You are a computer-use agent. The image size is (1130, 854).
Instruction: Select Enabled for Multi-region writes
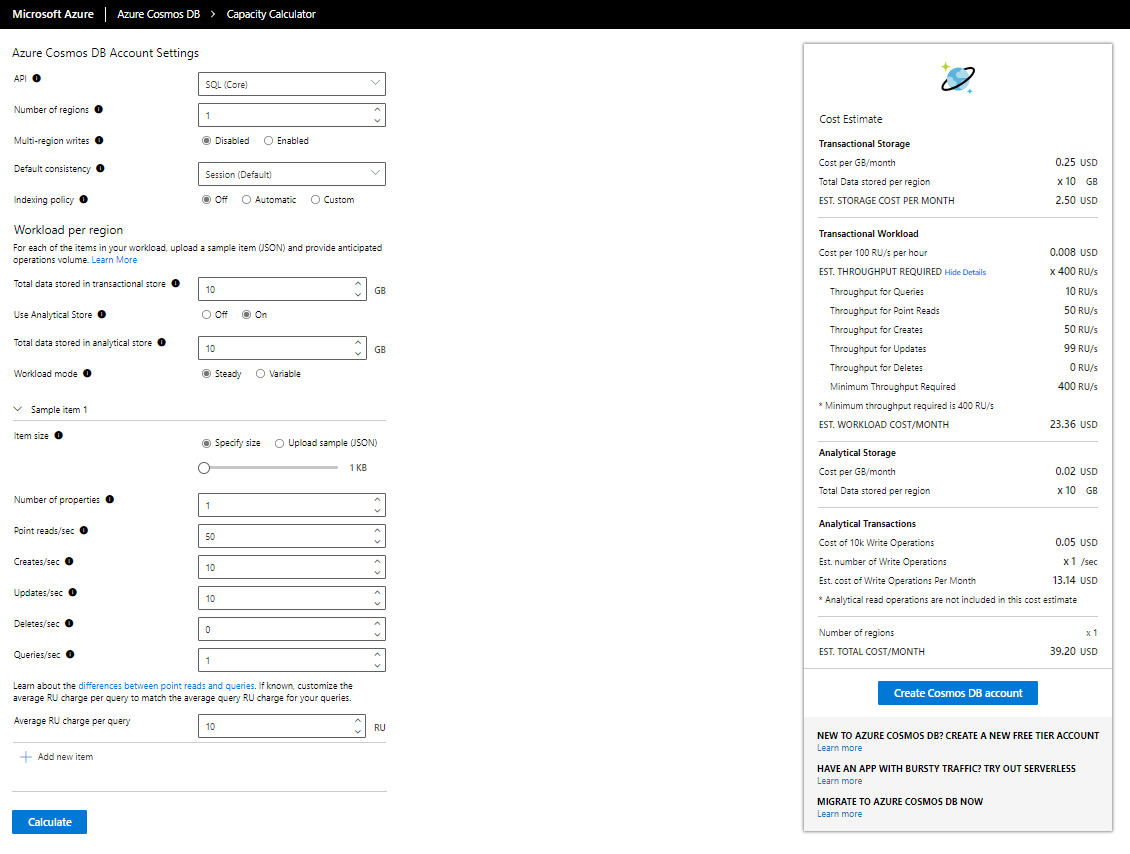pyautogui.click(x=269, y=141)
